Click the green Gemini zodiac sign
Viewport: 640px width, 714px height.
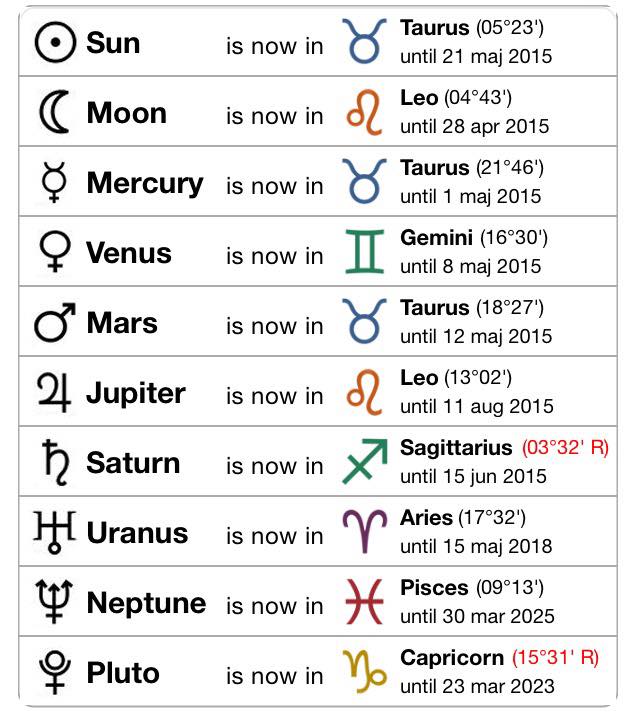click(364, 252)
